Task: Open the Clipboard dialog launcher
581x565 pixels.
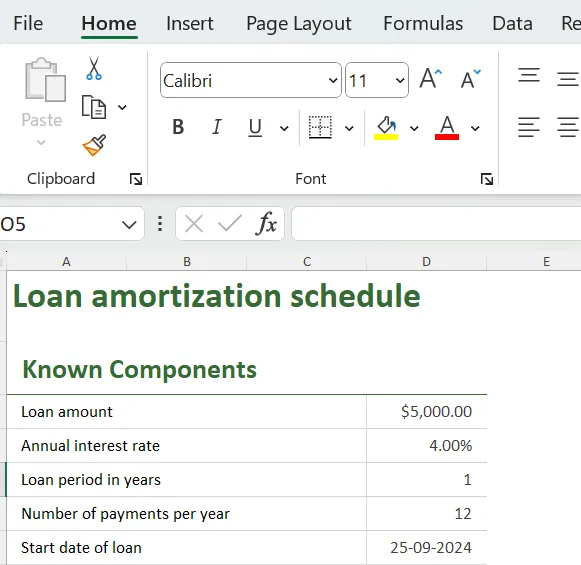Action: [136, 179]
